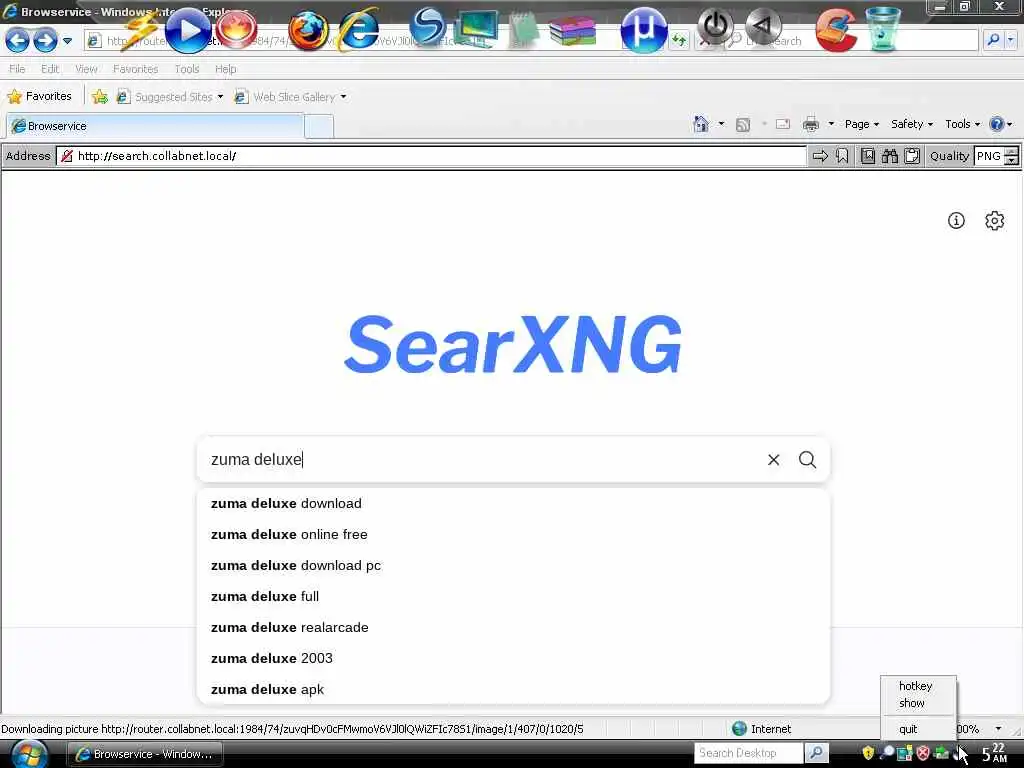Click the Go arrow beside address field
Screen dimensions: 1024x768
(x=820, y=156)
